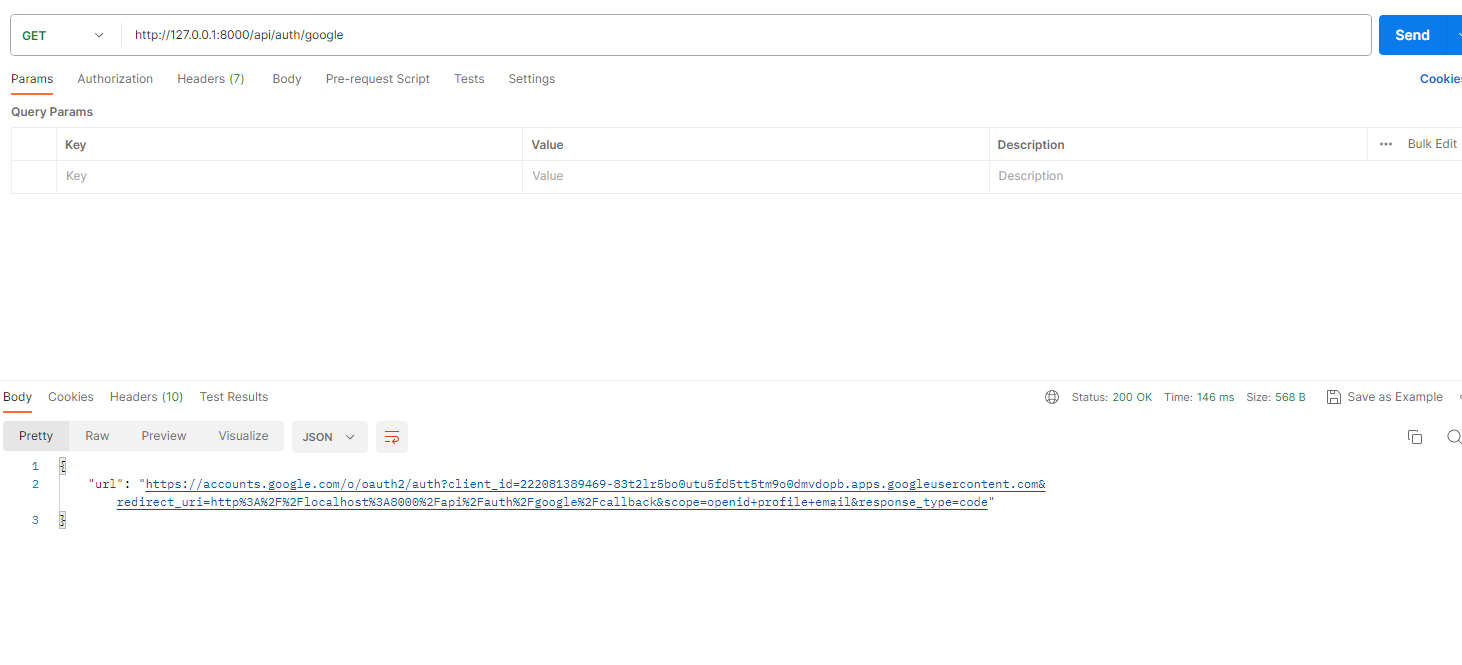Toggle line wrap icon

[x=392, y=437]
